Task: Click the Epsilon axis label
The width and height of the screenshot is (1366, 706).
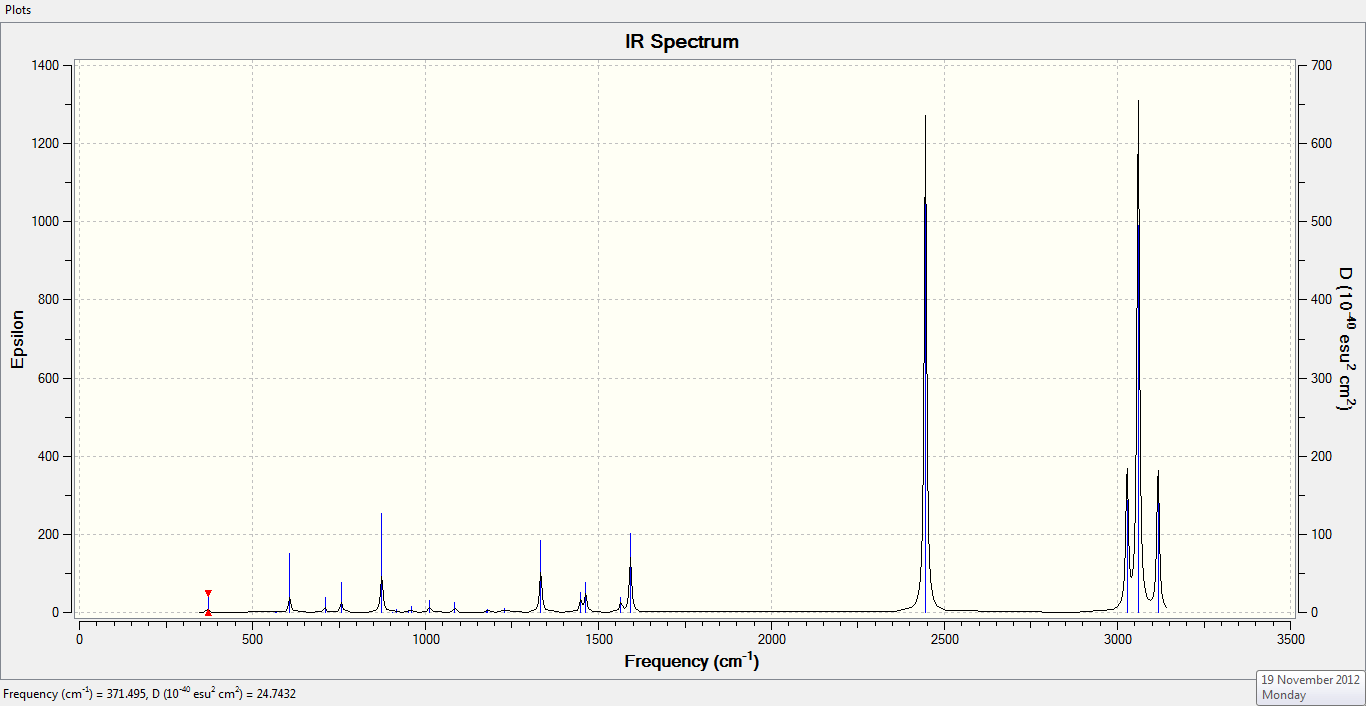Action: (18, 339)
